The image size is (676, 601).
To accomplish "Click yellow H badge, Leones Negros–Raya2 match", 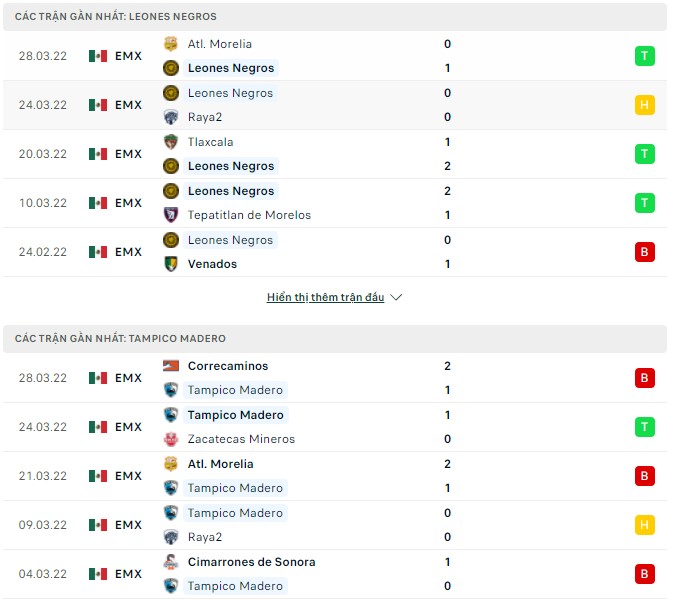I will [x=645, y=105].
